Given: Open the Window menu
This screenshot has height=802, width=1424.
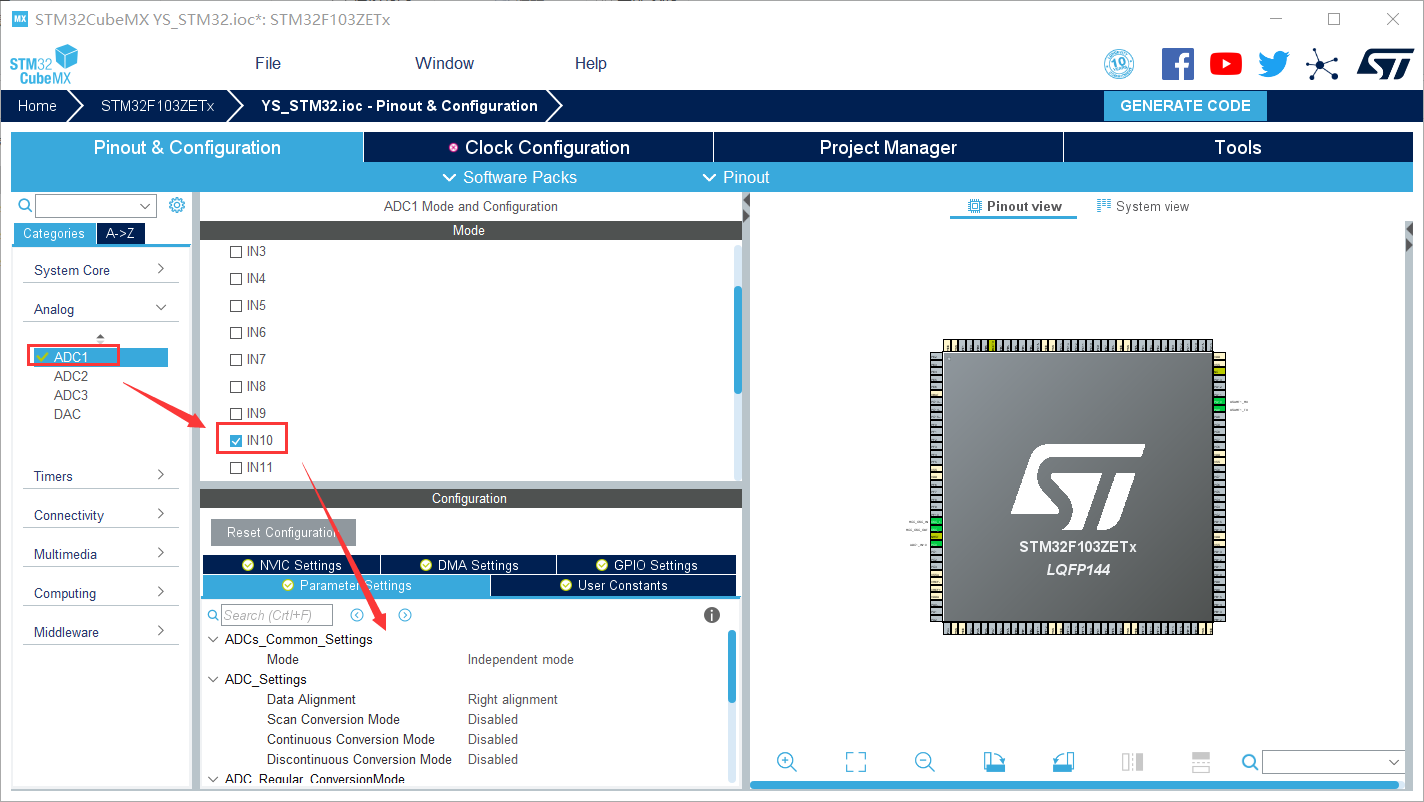Looking at the screenshot, I should pos(444,63).
